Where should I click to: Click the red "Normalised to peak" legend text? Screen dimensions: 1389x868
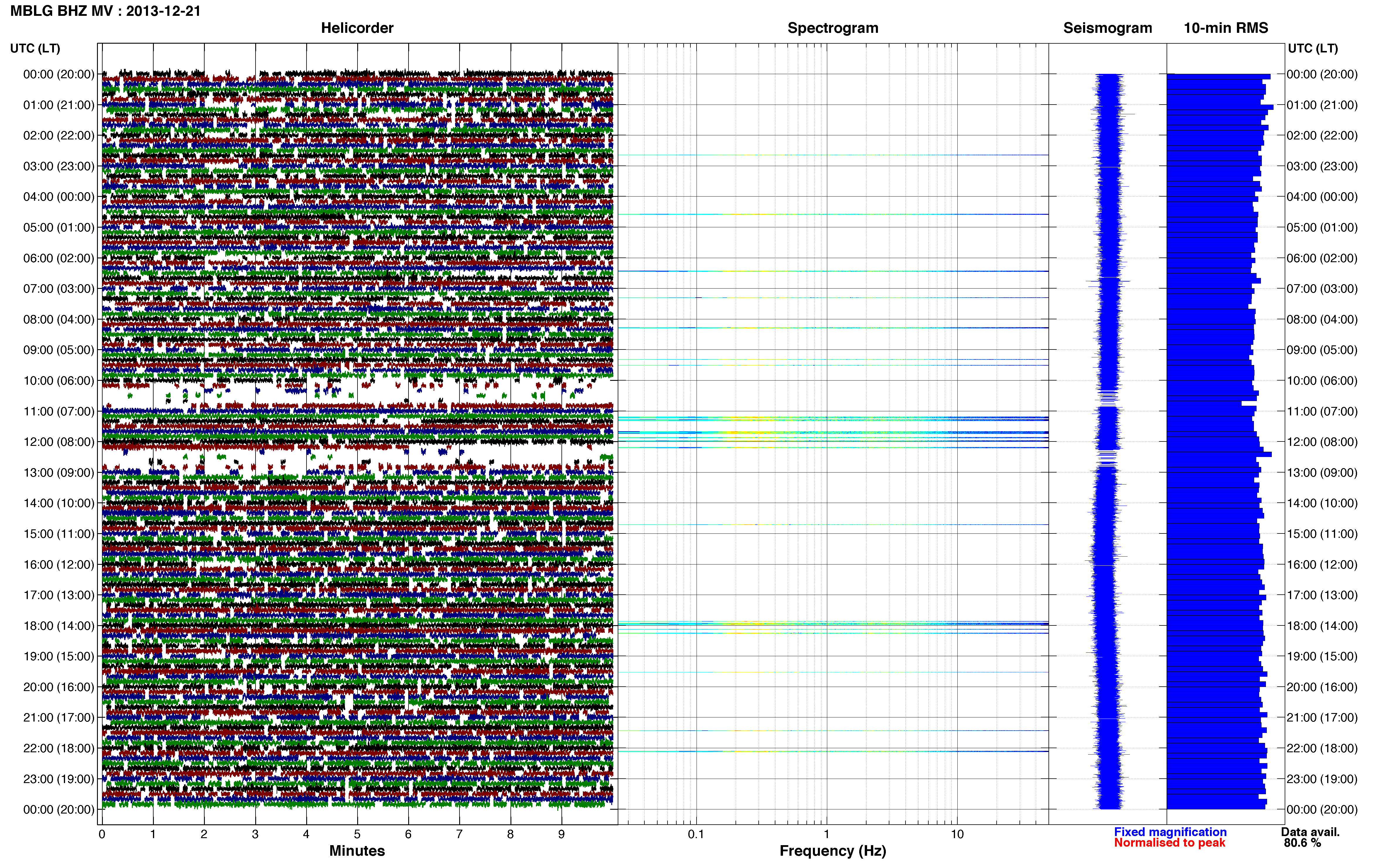coord(1170,843)
